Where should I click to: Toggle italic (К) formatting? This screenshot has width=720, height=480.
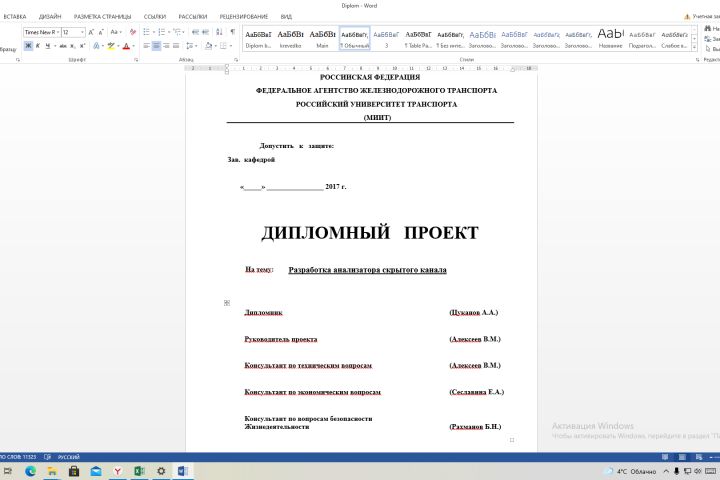coord(38,45)
